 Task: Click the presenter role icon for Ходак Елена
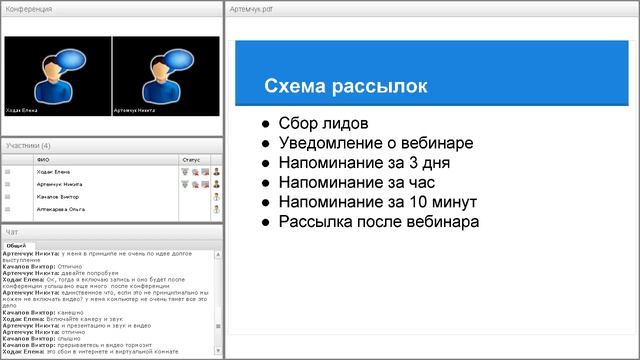coord(217,172)
